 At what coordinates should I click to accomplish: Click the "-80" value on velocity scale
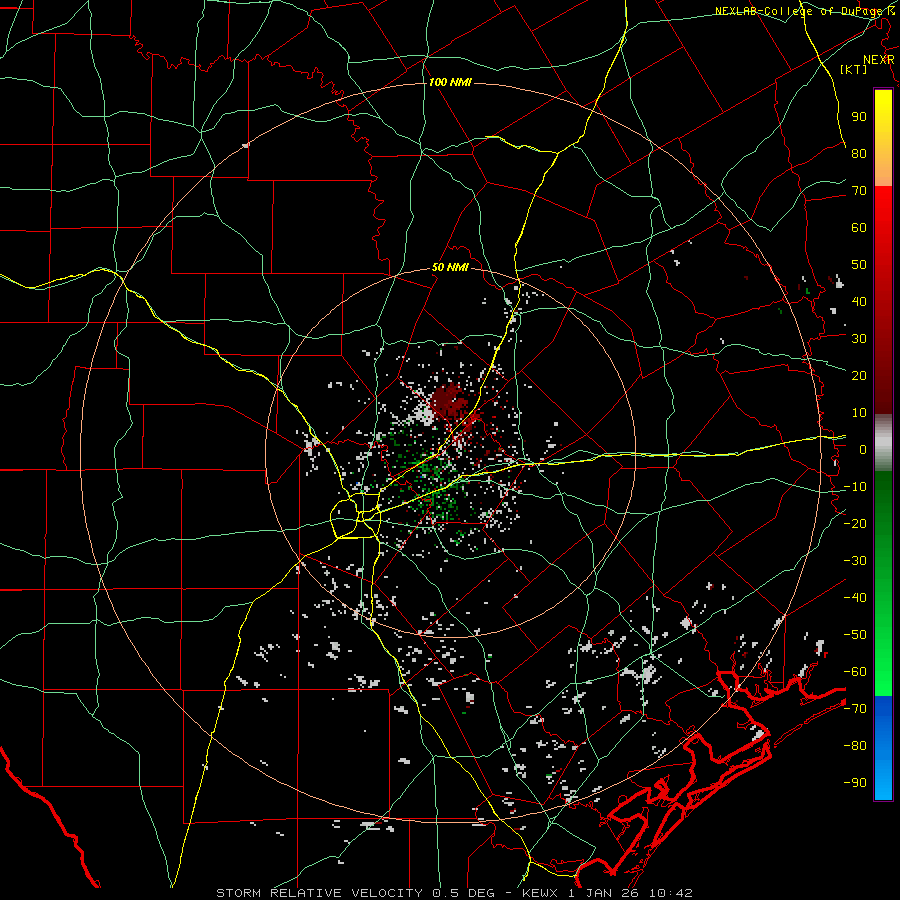pyautogui.click(x=855, y=746)
